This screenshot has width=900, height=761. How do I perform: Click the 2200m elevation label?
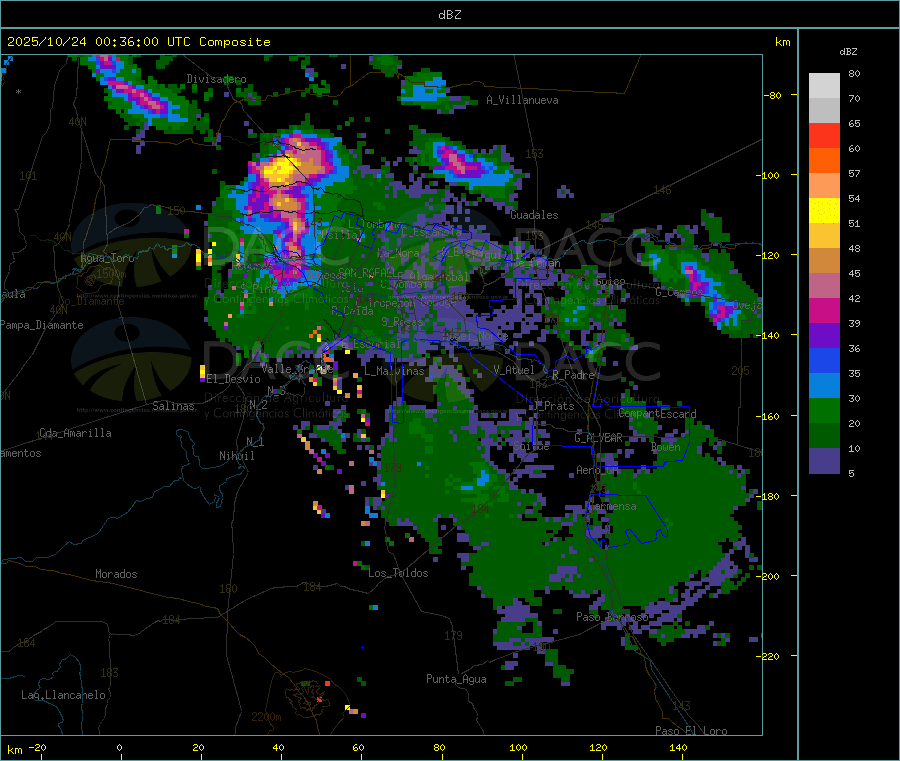coord(266,717)
